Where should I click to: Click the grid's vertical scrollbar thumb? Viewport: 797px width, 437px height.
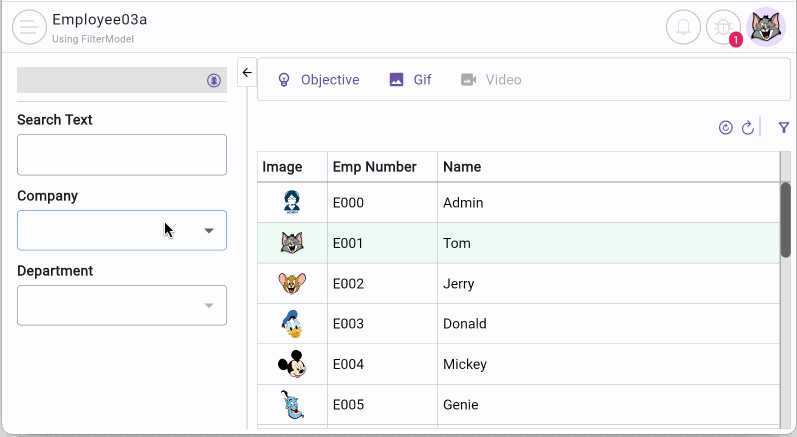click(x=786, y=220)
